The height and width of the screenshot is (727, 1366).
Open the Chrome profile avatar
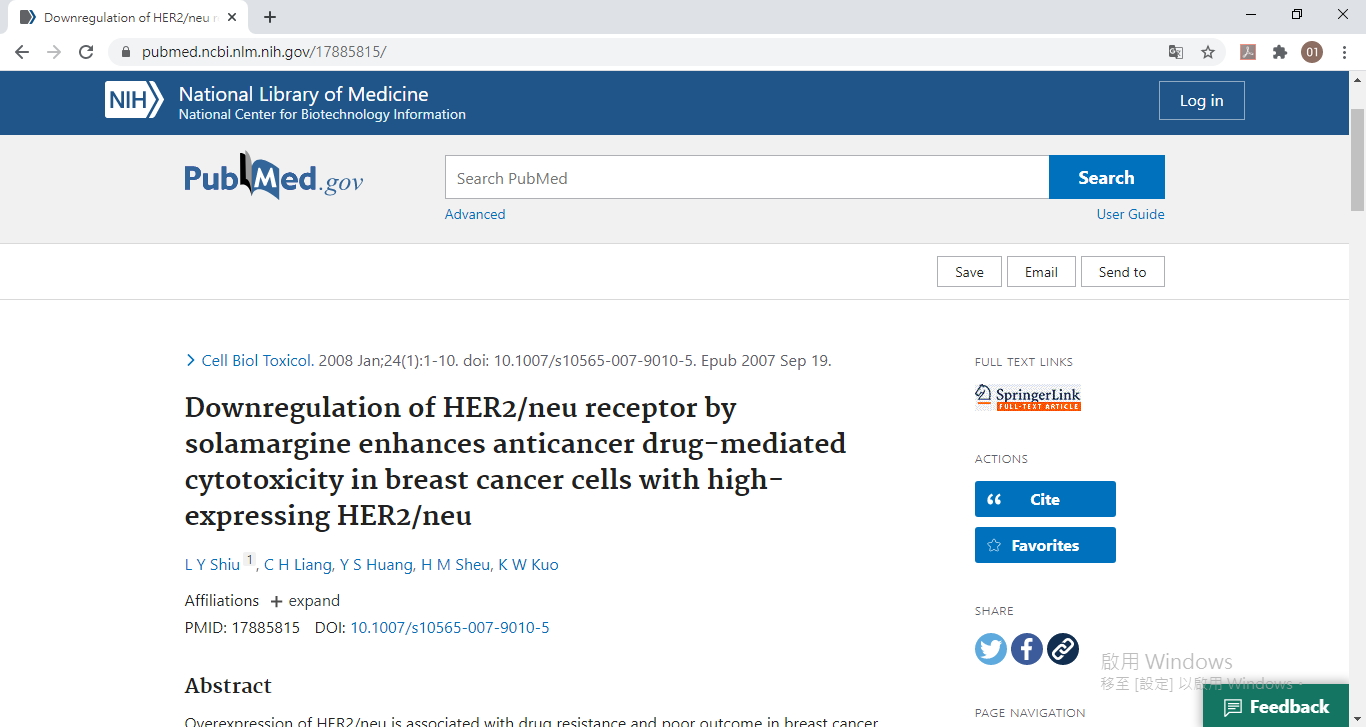click(x=1312, y=52)
